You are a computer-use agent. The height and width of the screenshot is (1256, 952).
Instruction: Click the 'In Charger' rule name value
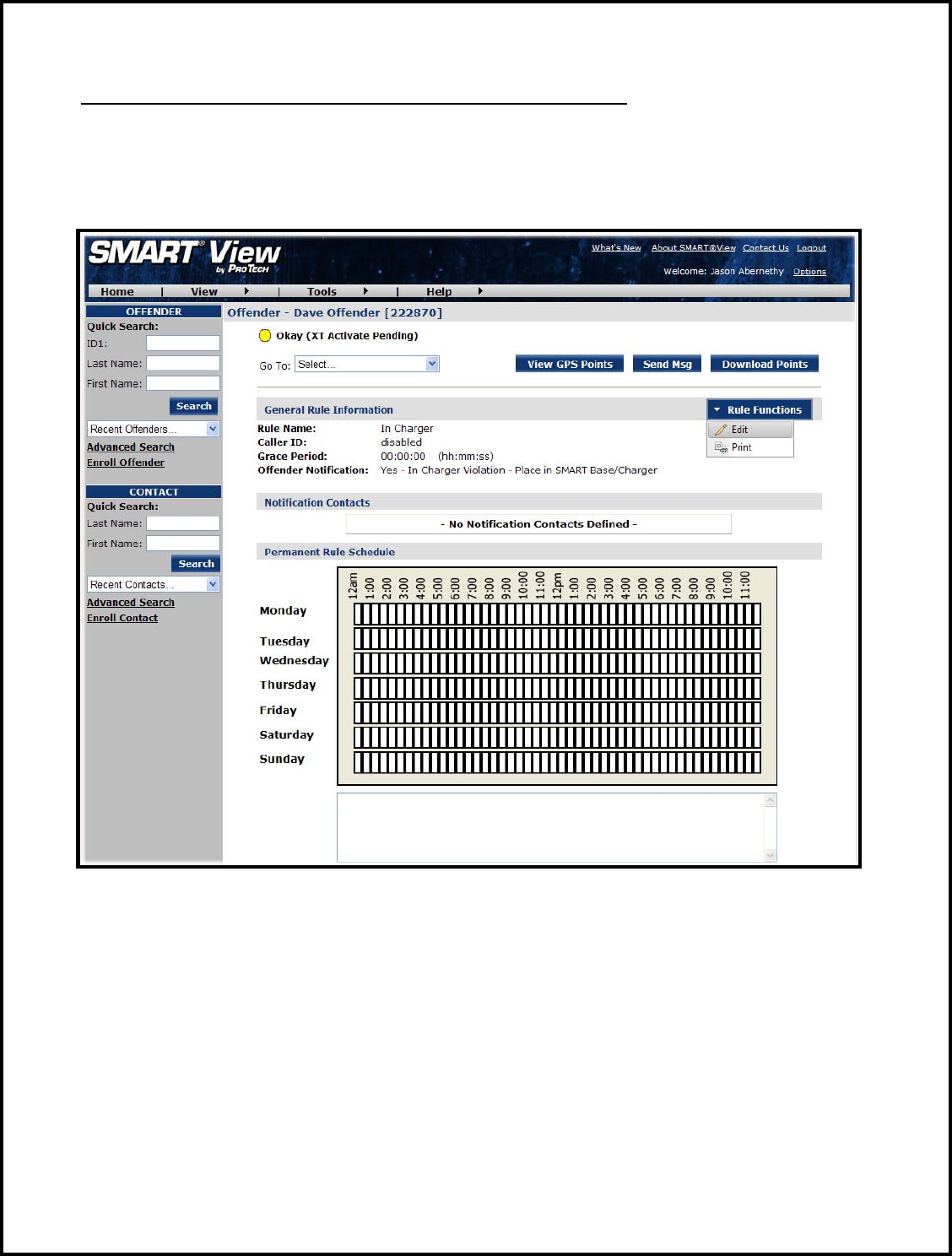coord(407,429)
